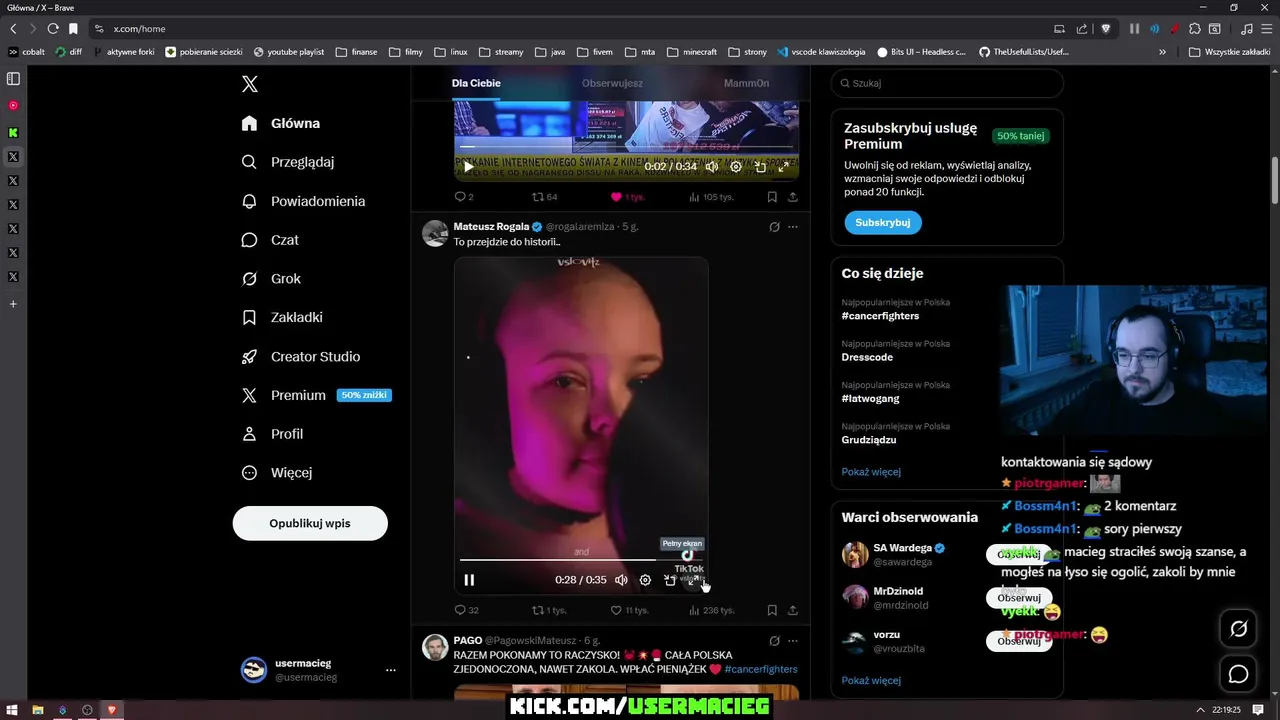Open the Czat messages page
The image size is (1280, 720).
pos(270,240)
